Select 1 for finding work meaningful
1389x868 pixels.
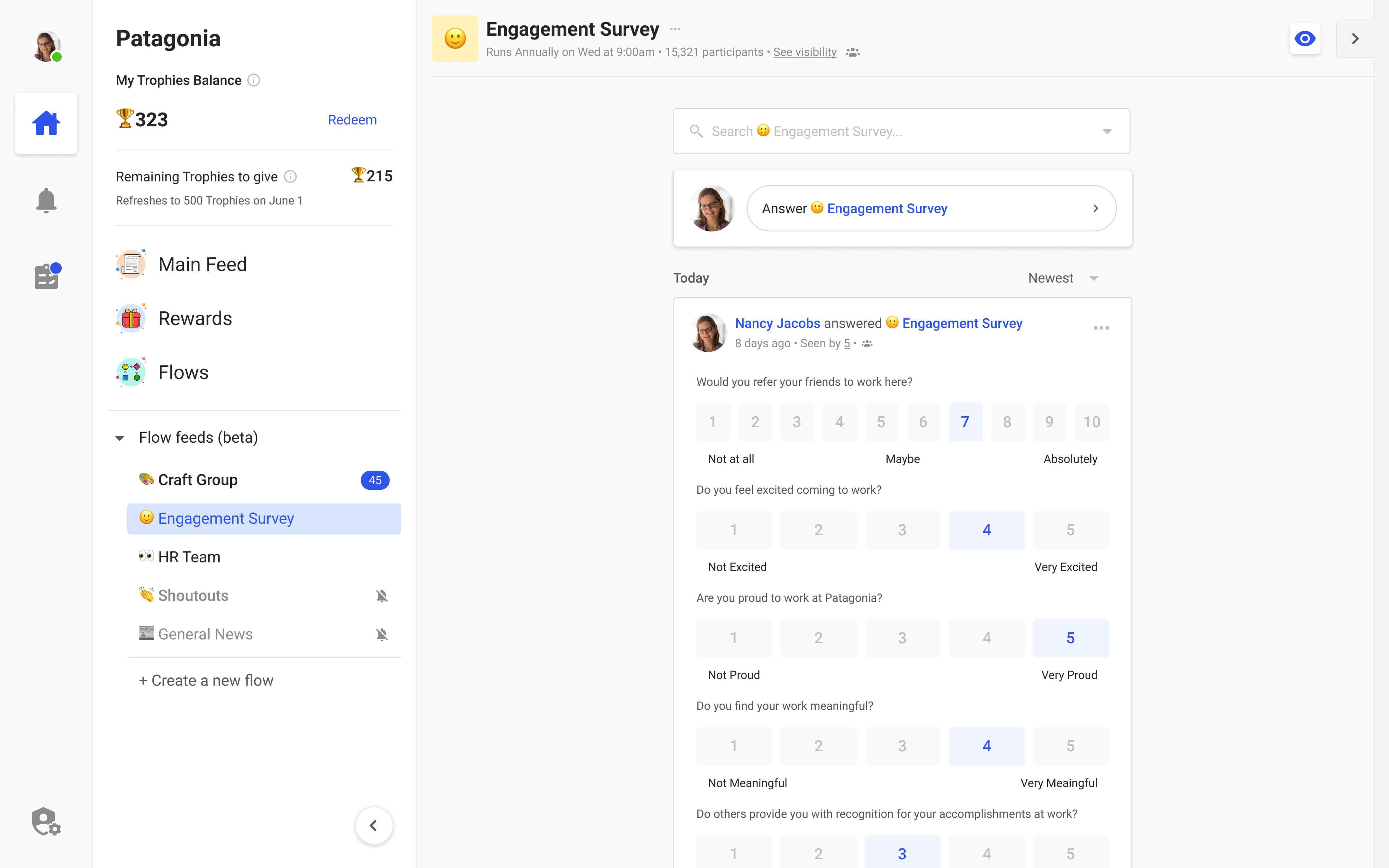734,746
